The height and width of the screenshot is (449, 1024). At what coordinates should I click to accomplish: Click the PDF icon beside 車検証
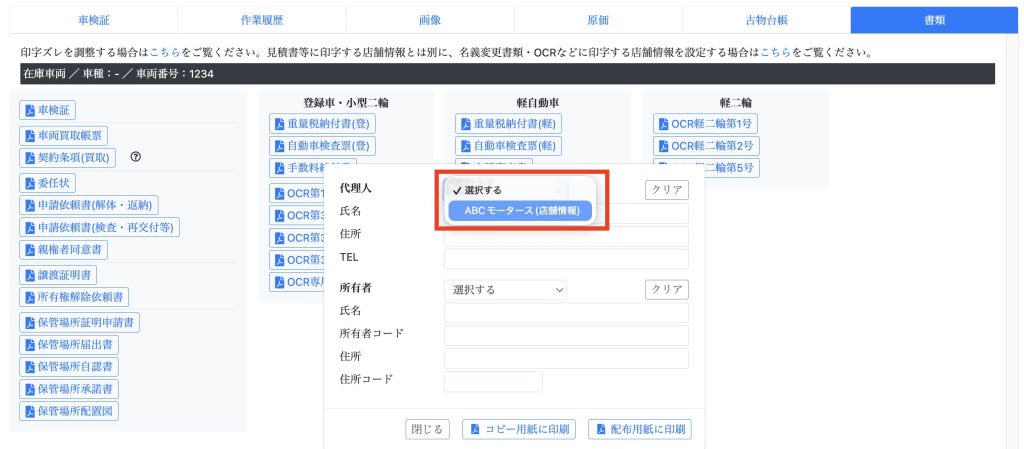coord(29,110)
